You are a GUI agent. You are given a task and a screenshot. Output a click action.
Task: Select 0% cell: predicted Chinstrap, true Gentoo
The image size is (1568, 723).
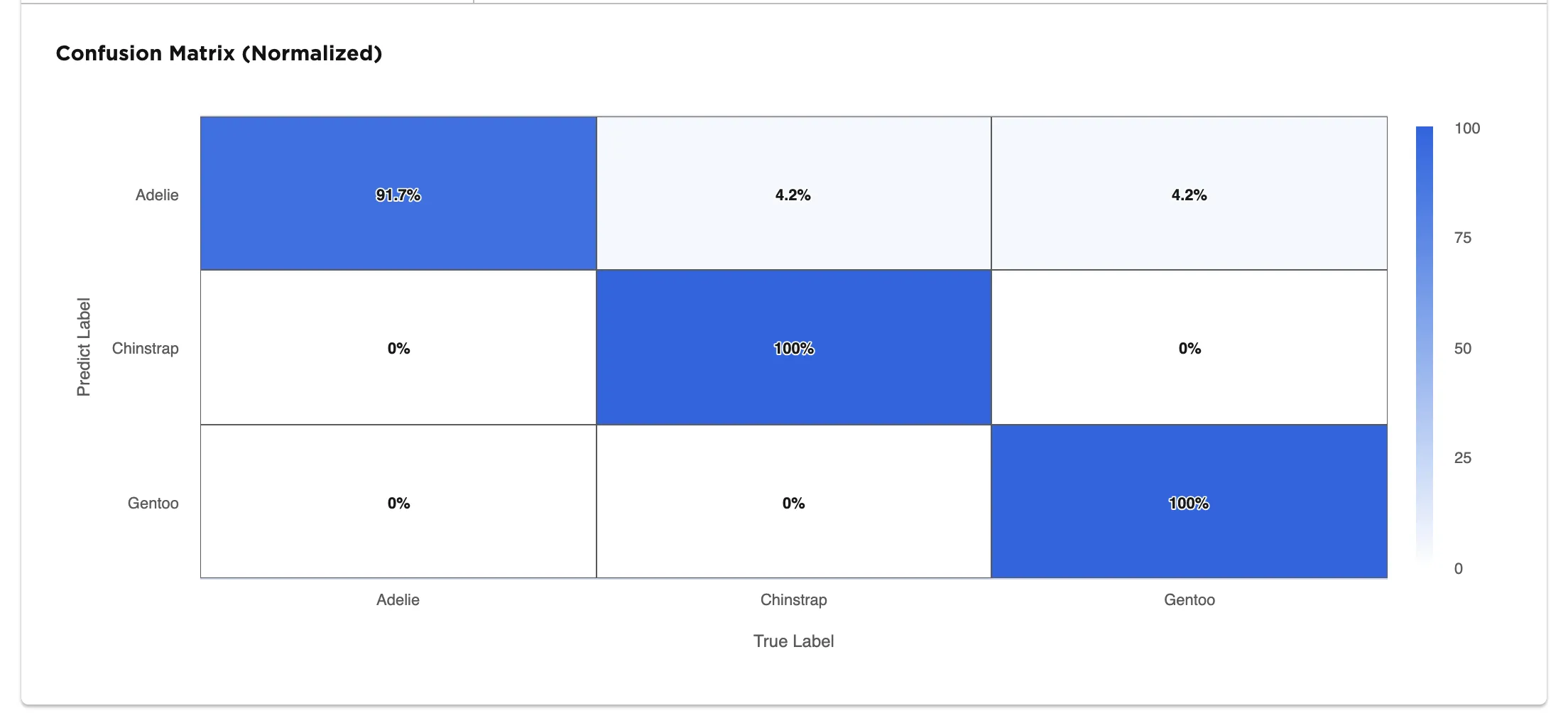(x=1189, y=348)
